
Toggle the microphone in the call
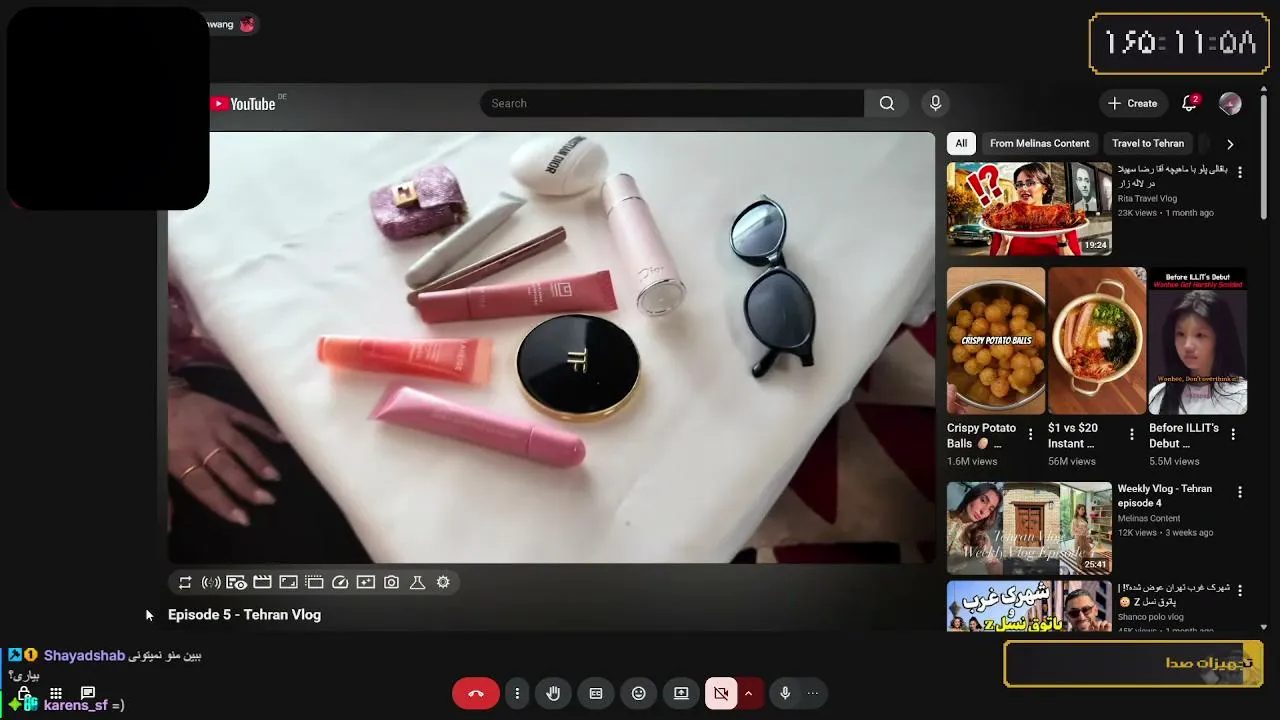[785, 693]
